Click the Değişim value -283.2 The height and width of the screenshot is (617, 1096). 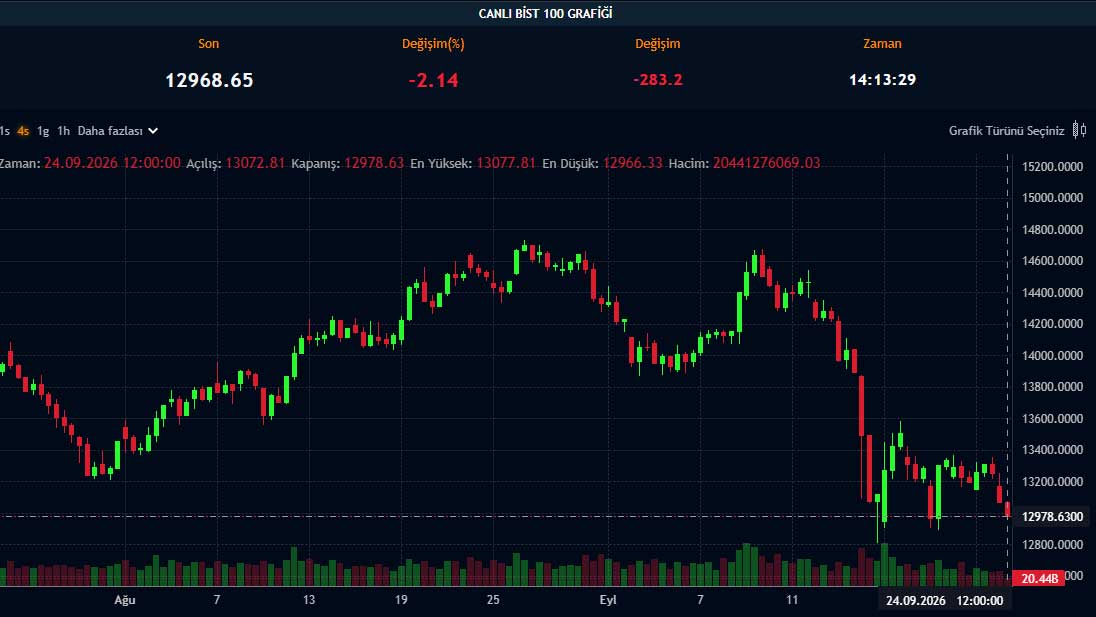tap(658, 80)
